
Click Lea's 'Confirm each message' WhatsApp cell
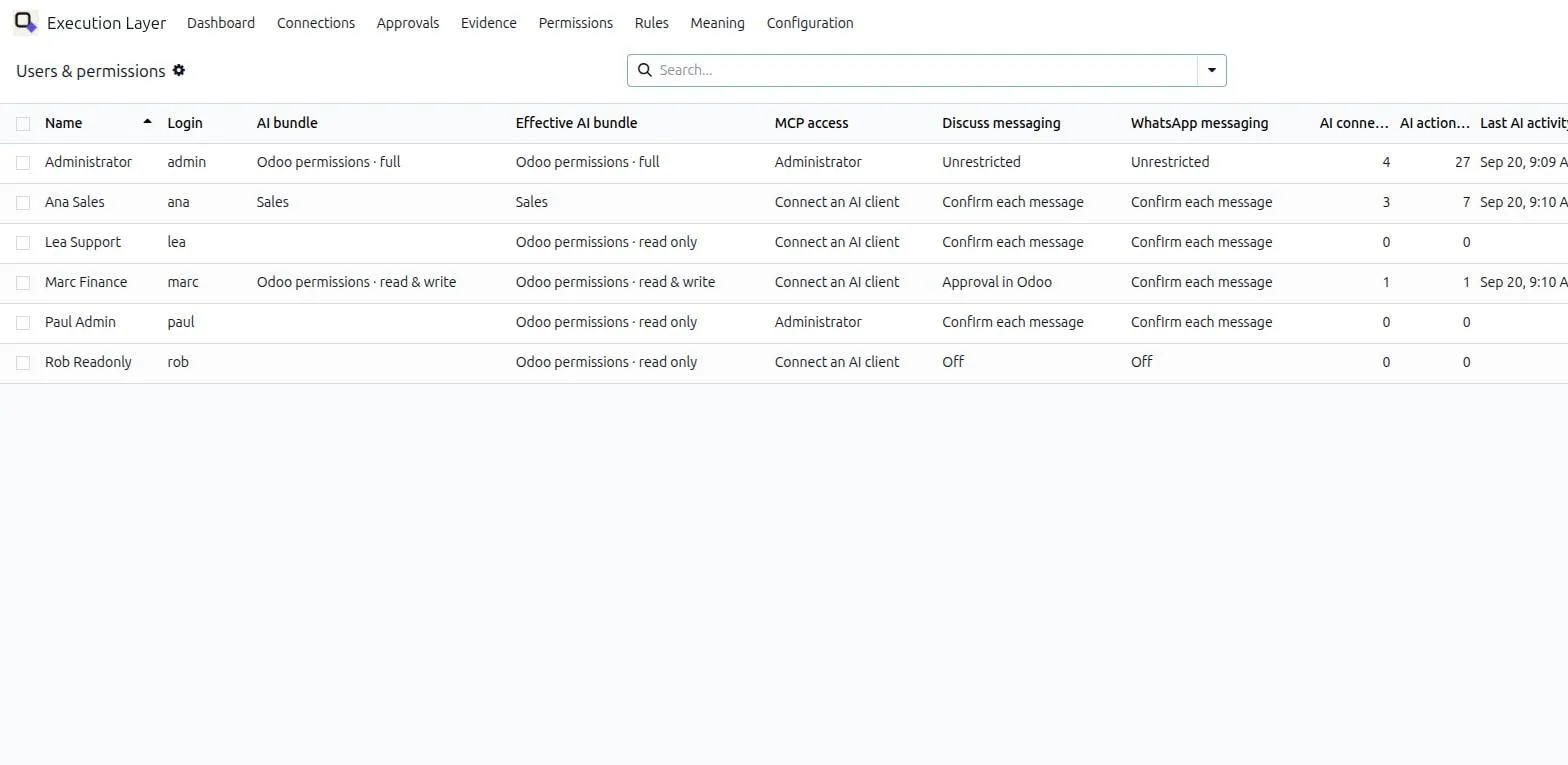click(x=1202, y=242)
